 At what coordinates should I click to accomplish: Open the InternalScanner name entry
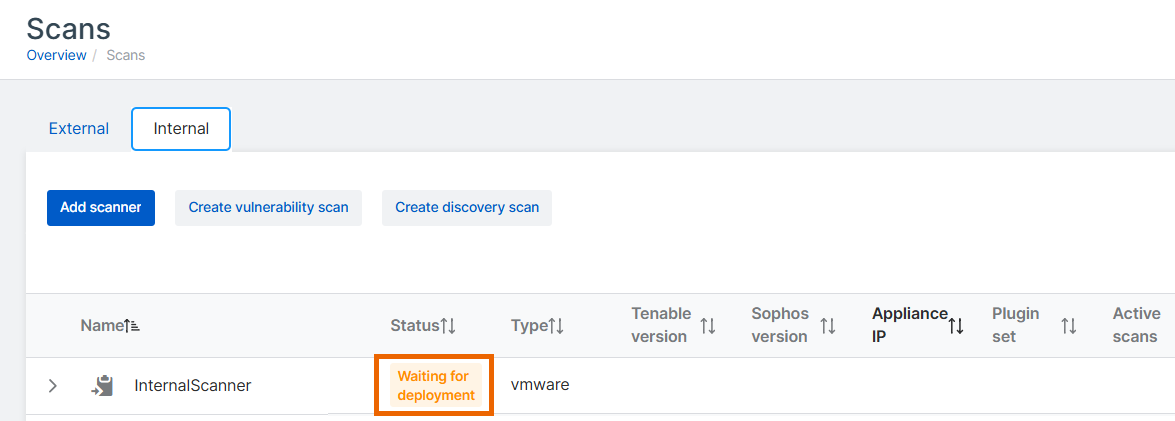pos(193,385)
